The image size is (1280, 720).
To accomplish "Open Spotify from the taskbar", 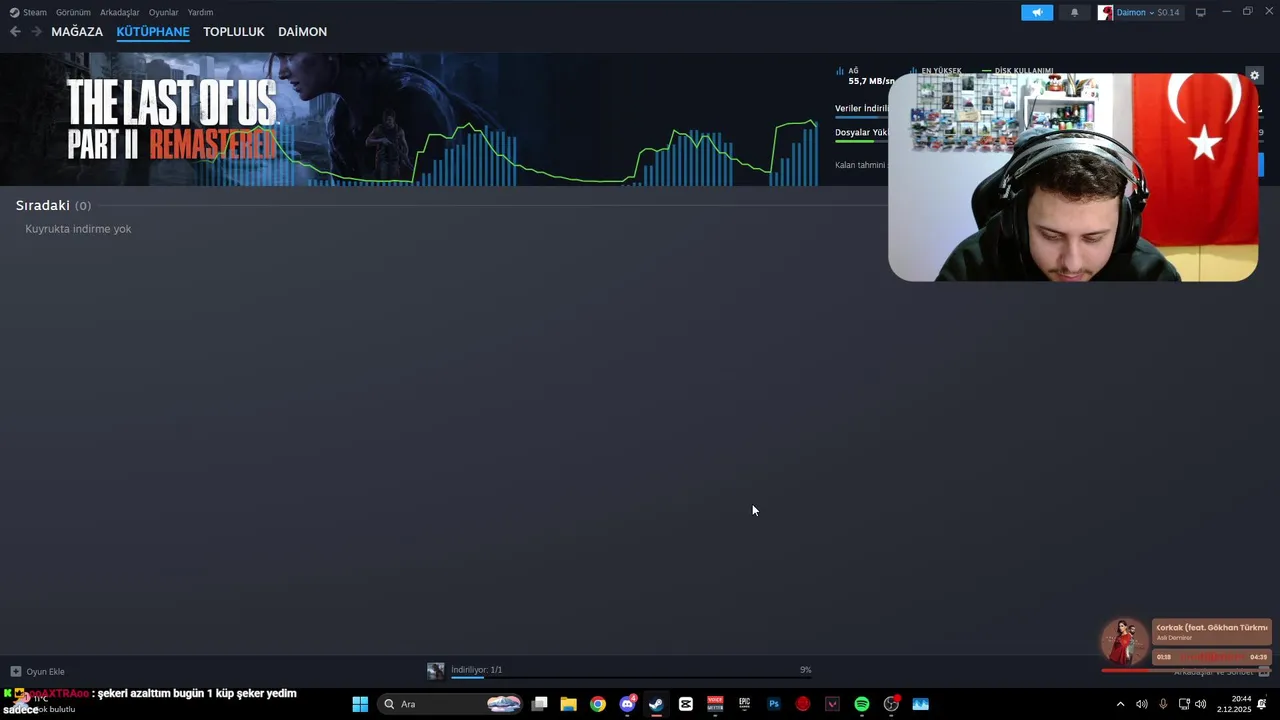I will (x=862, y=704).
